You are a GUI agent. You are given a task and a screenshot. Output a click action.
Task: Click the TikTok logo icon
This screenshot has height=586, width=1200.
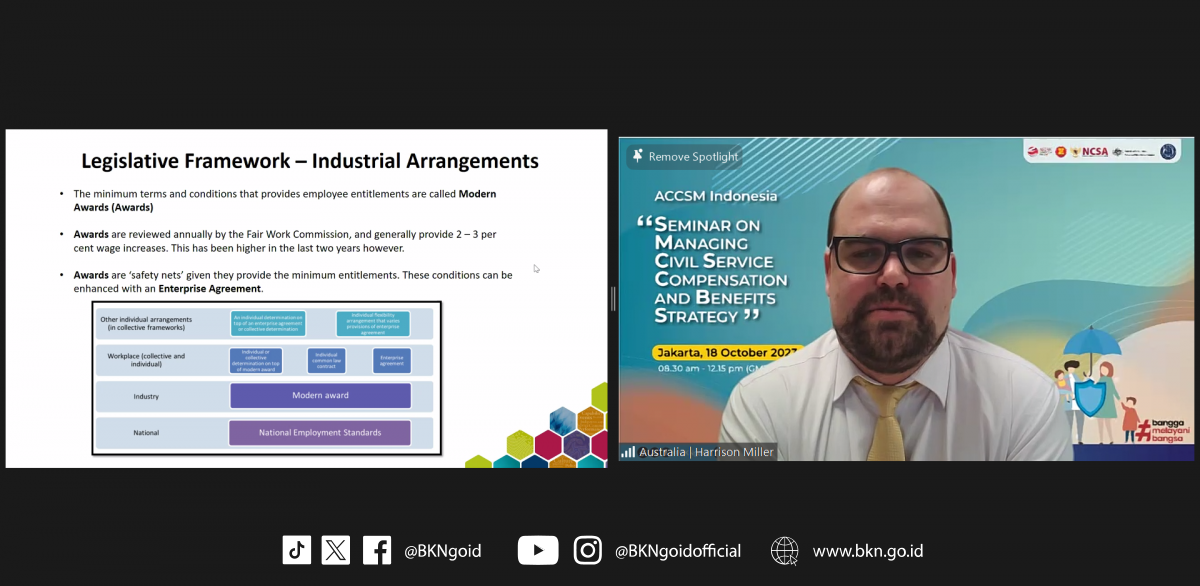click(x=297, y=550)
